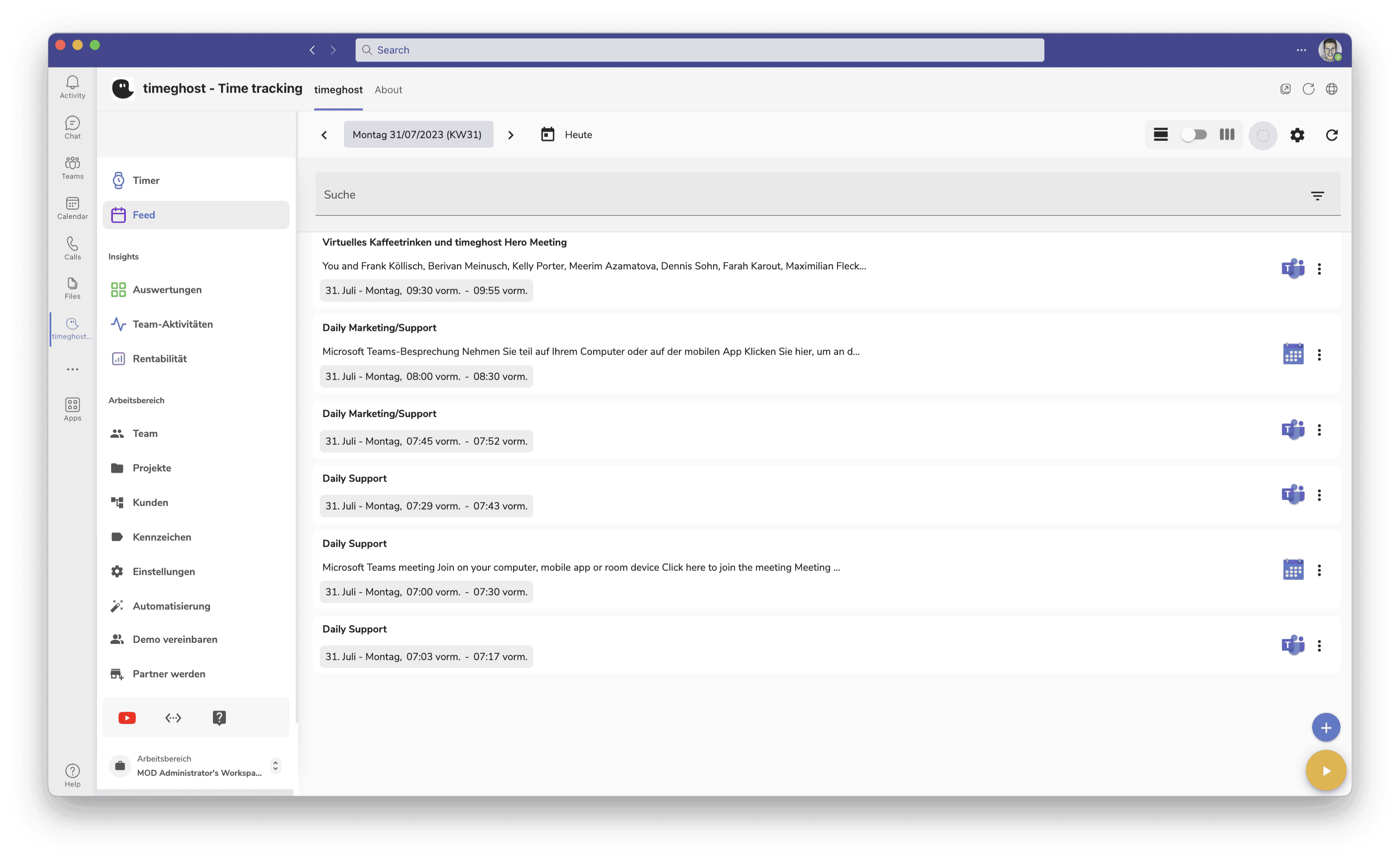
Task: Open filter options in Suche bar
Action: tap(1318, 195)
